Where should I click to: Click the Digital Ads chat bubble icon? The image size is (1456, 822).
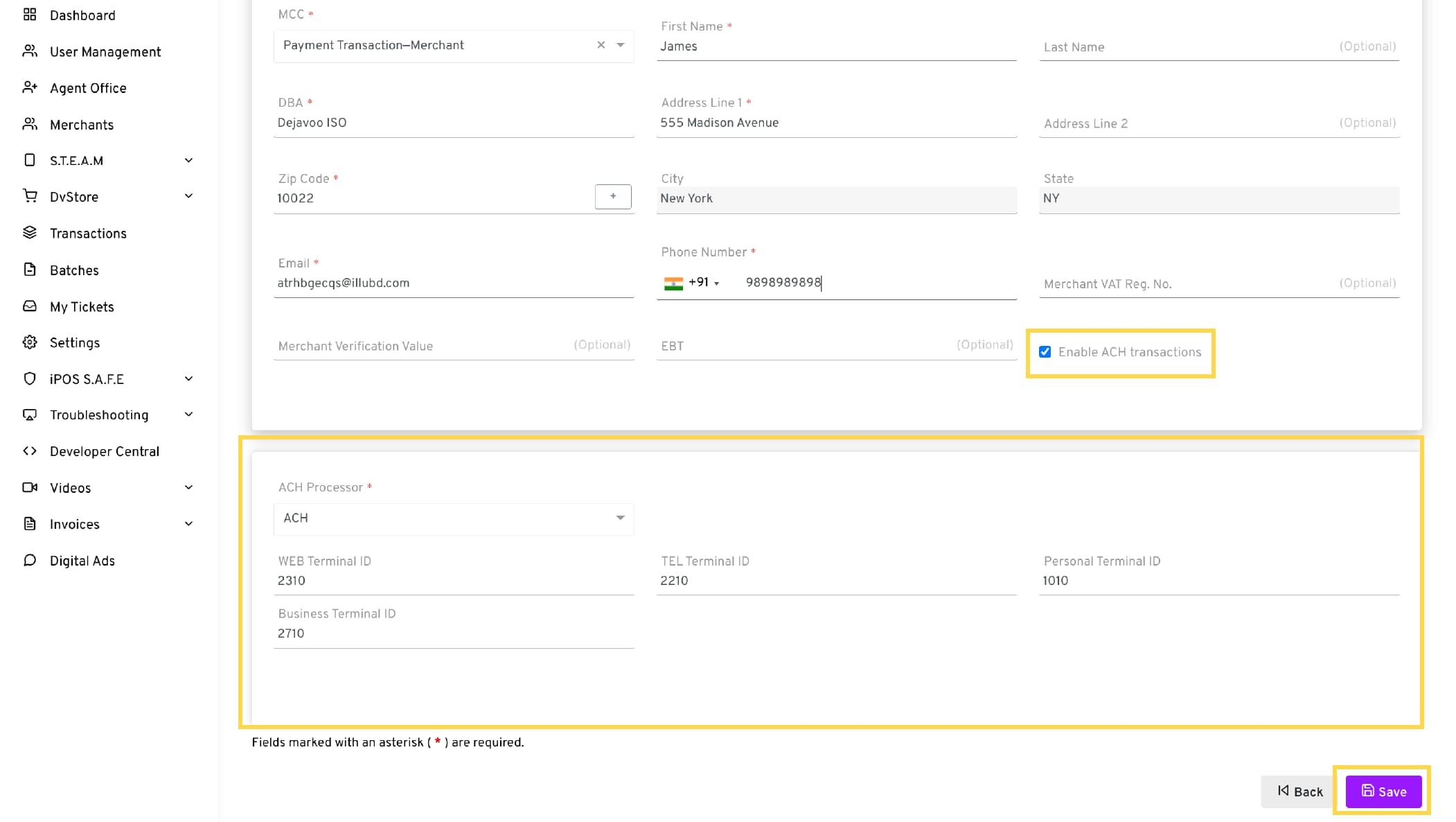pos(30,560)
